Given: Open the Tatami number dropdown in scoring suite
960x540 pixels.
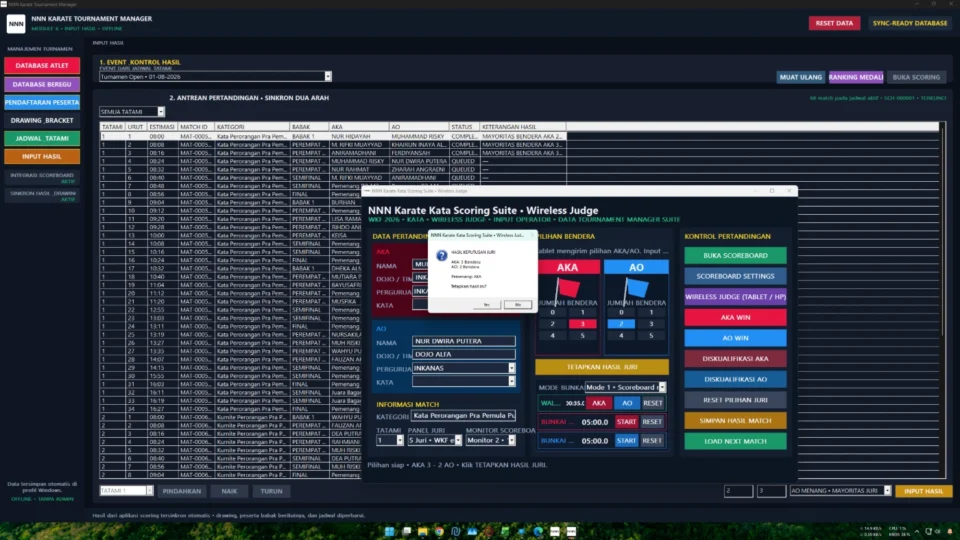Looking at the screenshot, I should 400,440.
